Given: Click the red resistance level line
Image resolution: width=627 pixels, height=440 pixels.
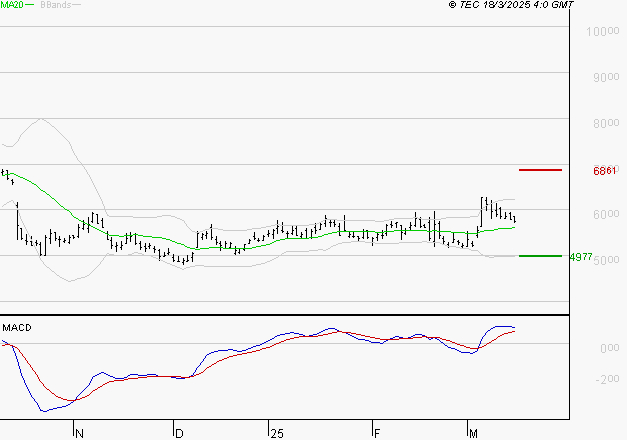Looking at the screenshot, I should tap(540, 170).
